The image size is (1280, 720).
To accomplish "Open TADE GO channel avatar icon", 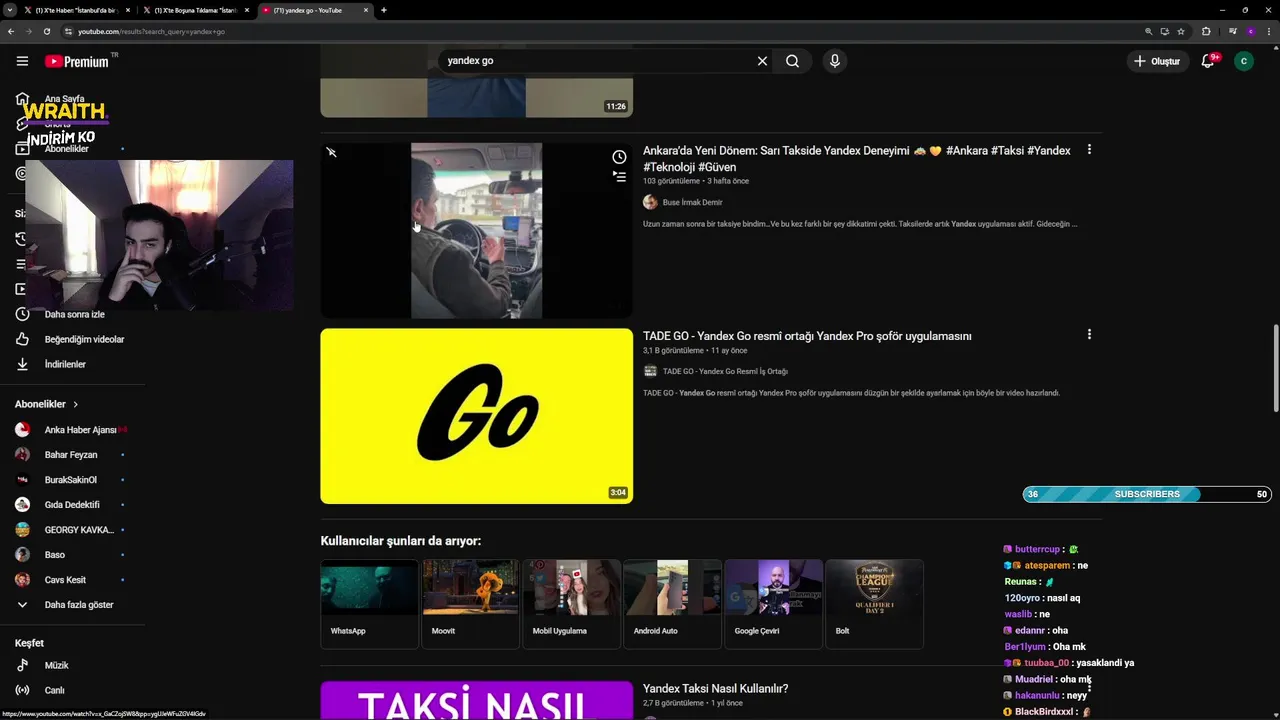I will coord(650,371).
